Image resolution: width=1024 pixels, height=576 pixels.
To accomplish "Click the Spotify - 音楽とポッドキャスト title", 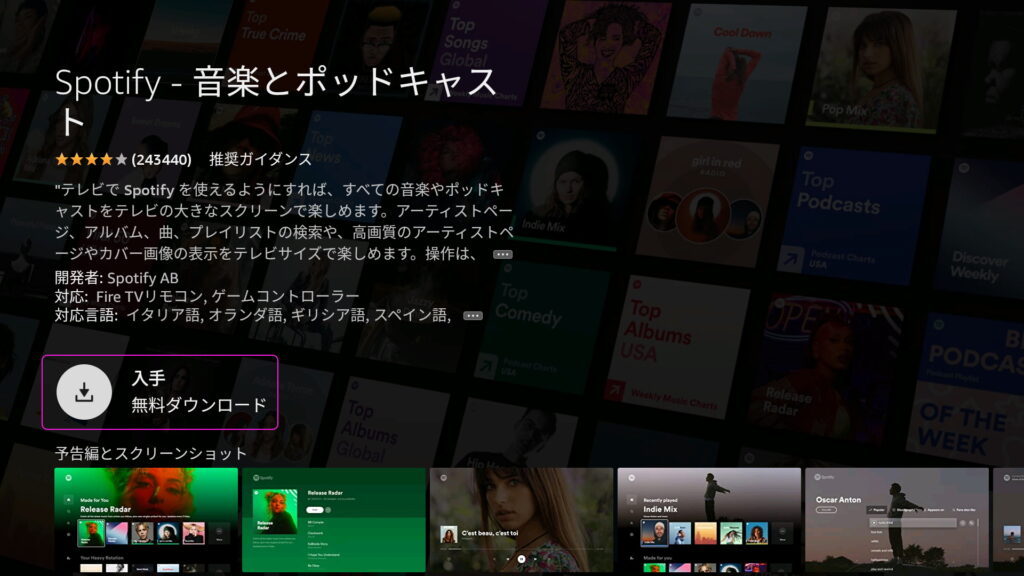I will click(276, 102).
